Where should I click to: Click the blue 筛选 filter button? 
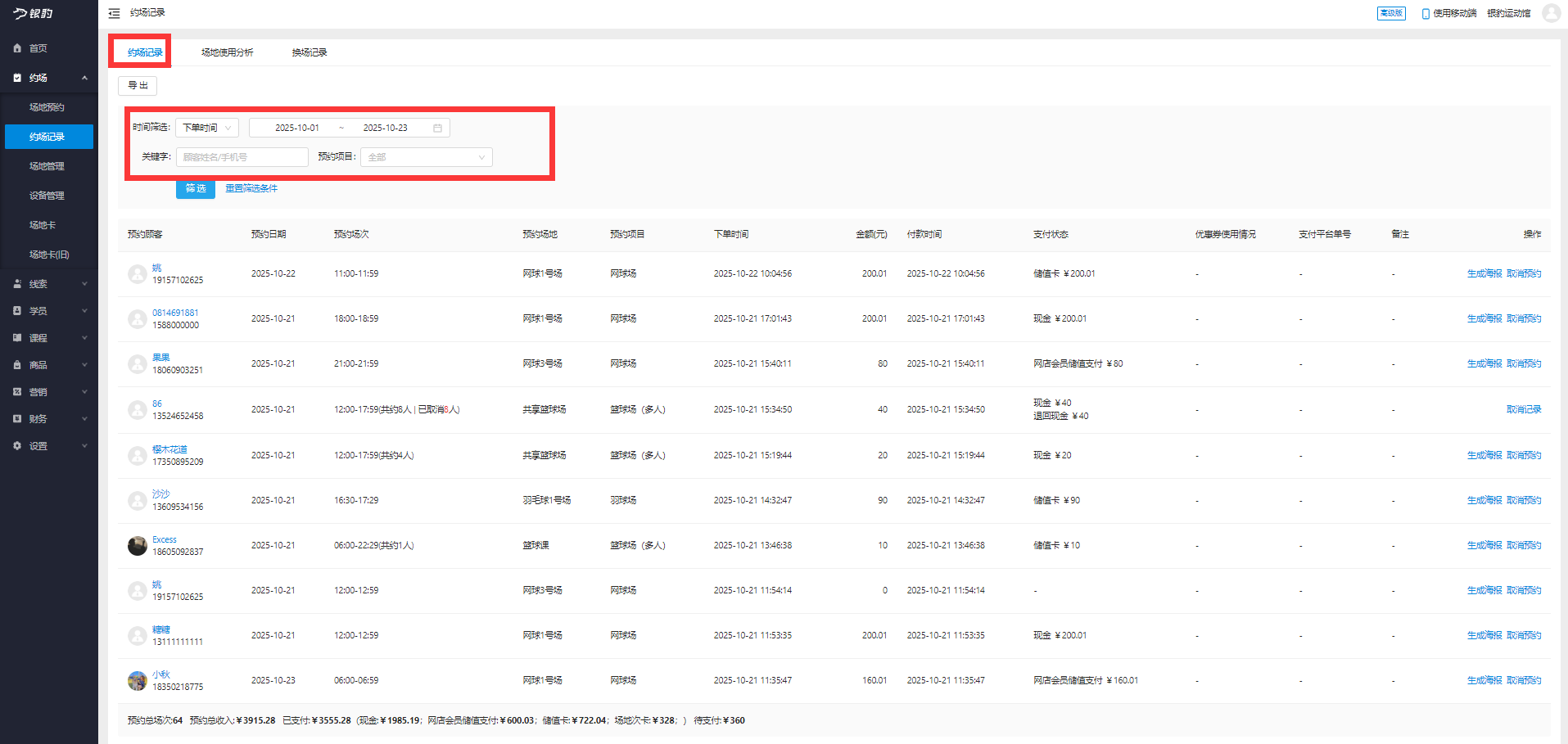click(196, 188)
